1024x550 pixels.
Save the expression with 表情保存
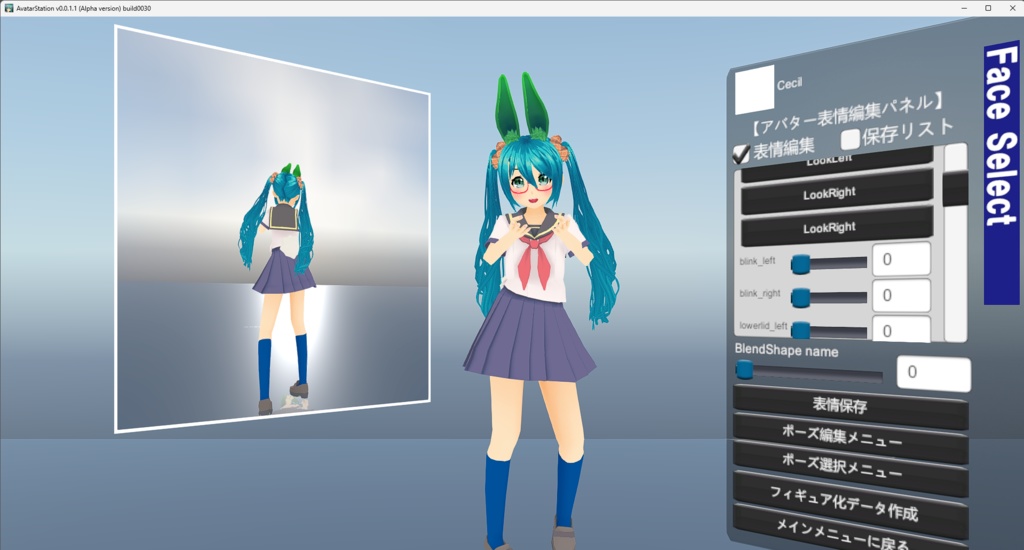[850, 406]
